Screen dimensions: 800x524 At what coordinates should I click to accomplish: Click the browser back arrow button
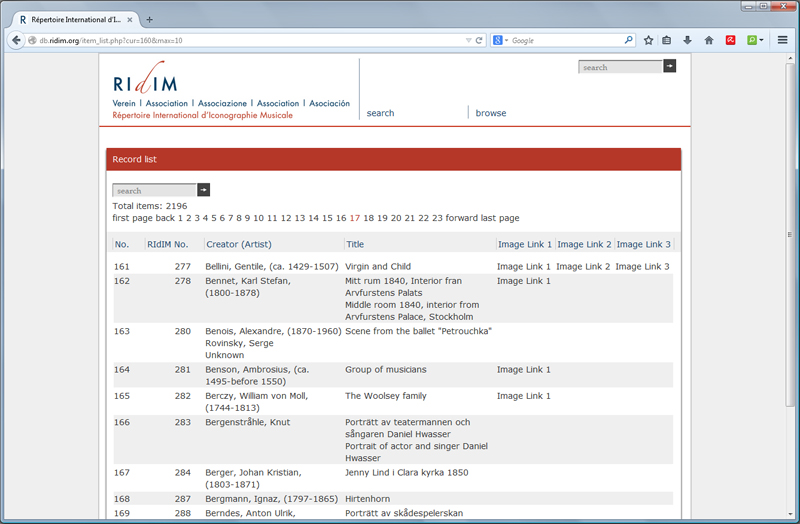[15, 40]
